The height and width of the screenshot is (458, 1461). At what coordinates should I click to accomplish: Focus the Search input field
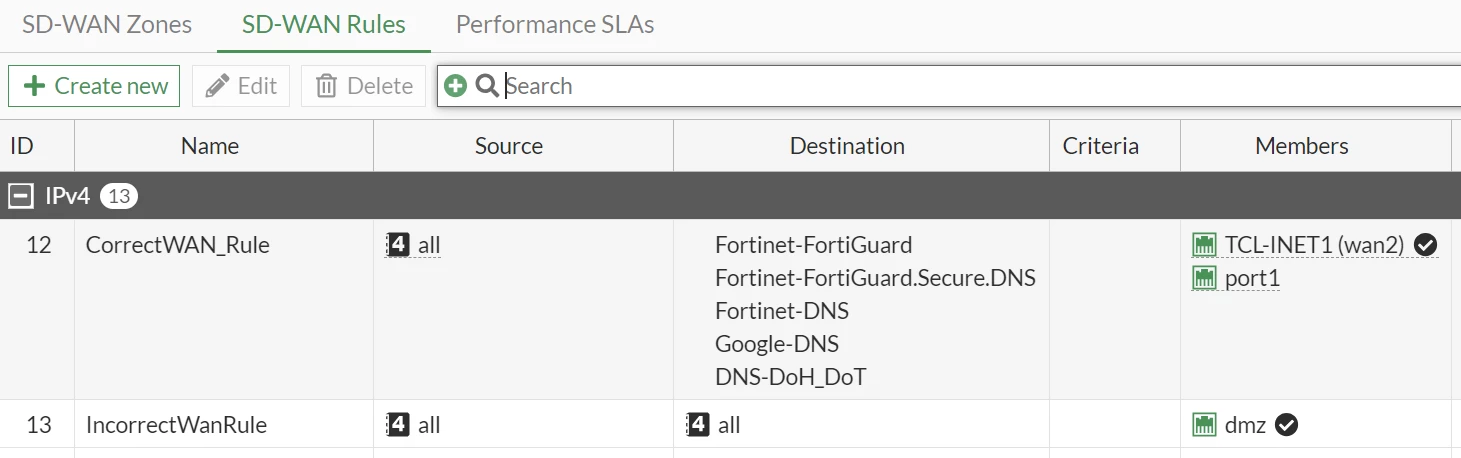click(x=980, y=86)
